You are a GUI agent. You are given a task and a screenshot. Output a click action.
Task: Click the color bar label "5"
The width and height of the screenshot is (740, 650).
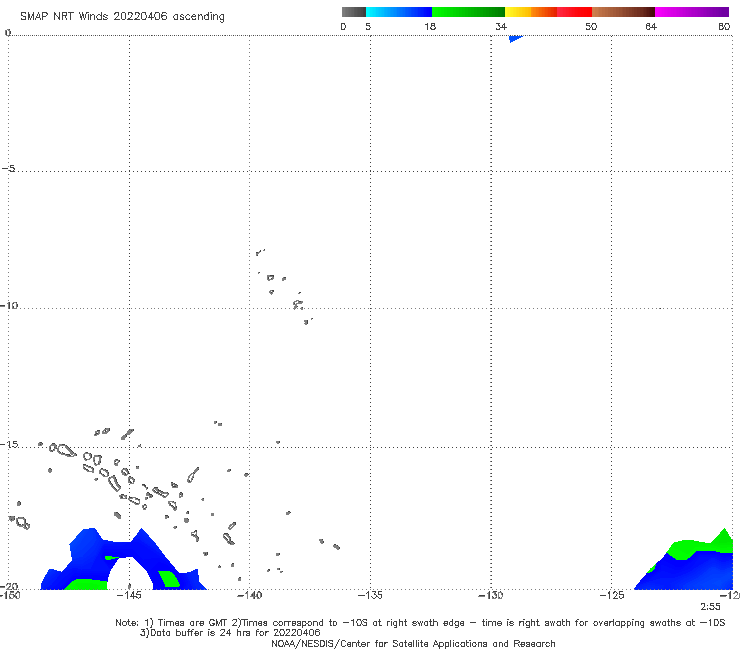[x=368, y=26]
